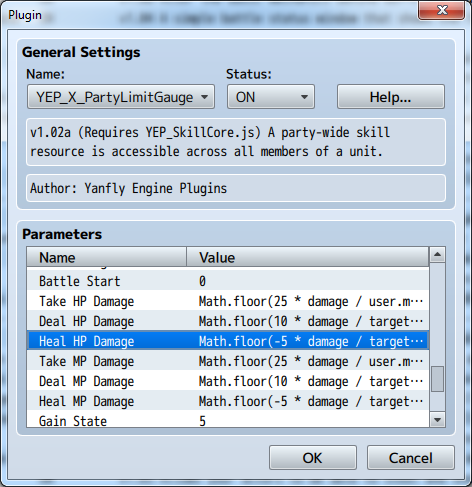Click the OK button
472x487 pixels.
(x=313, y=458)
